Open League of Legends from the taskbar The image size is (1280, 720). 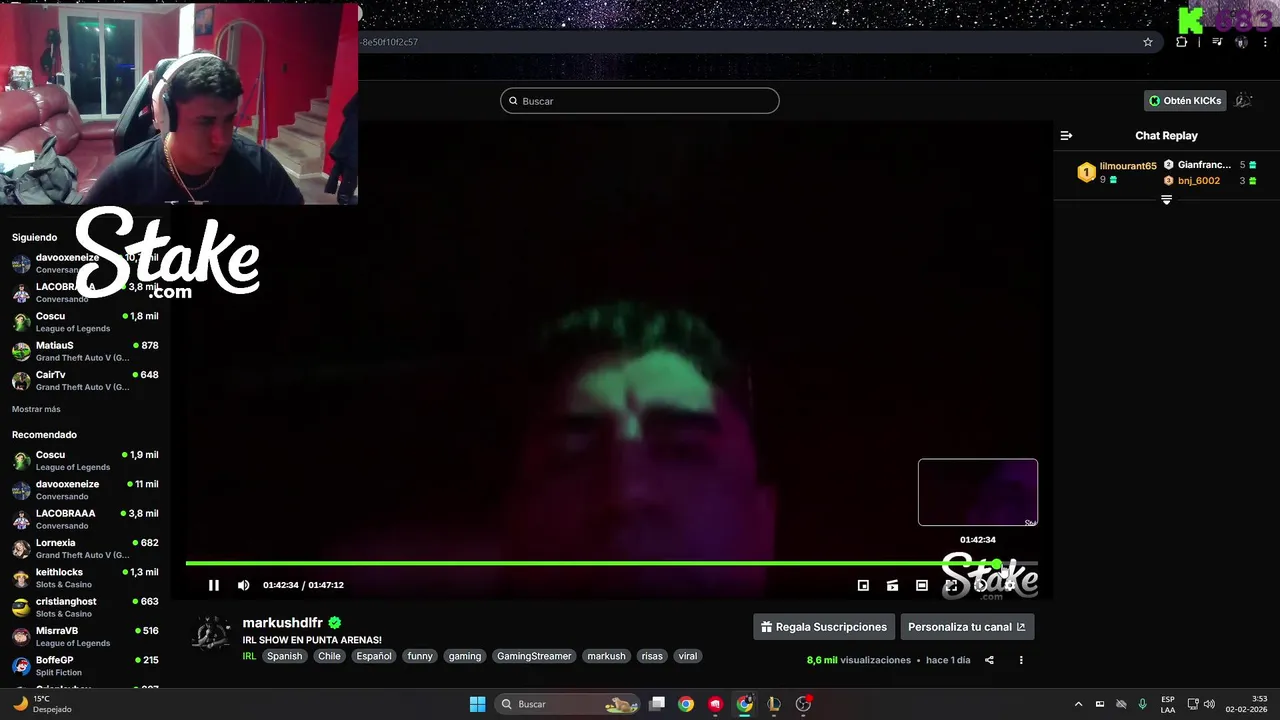tap(773, 704)
